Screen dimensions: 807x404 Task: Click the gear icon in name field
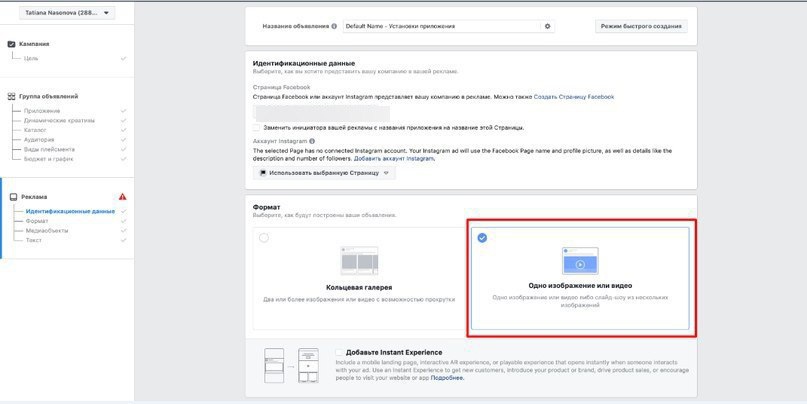pos(548,26)
